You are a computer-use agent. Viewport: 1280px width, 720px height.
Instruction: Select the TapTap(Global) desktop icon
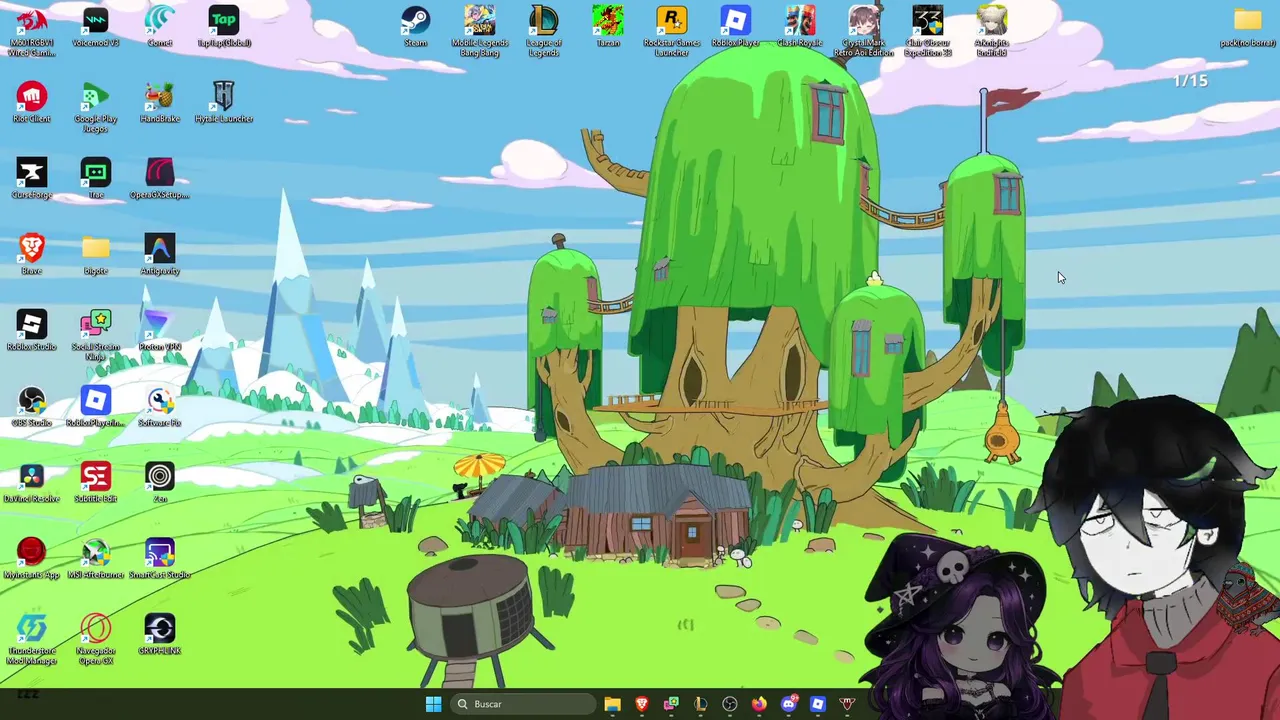pos(224,28)
